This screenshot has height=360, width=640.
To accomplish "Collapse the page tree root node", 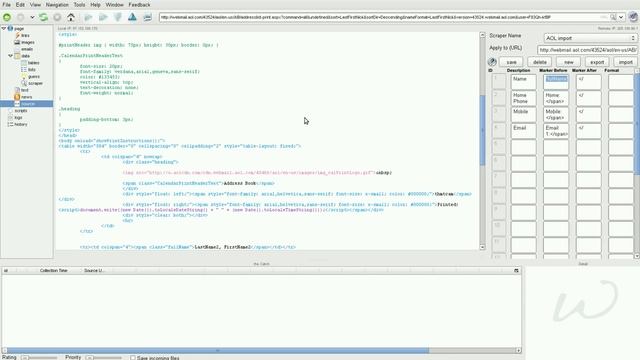I will point(4,29).
